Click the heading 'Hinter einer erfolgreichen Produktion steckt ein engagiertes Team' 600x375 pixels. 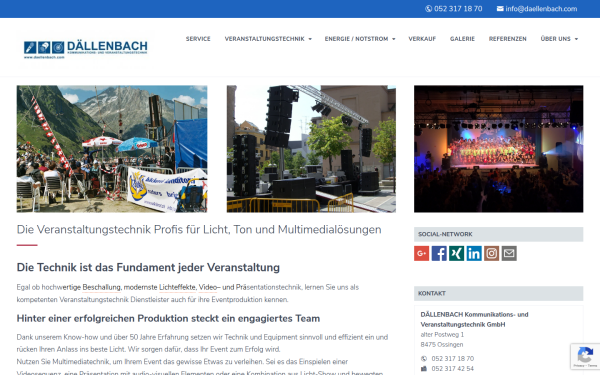click(x=168, y=318)
